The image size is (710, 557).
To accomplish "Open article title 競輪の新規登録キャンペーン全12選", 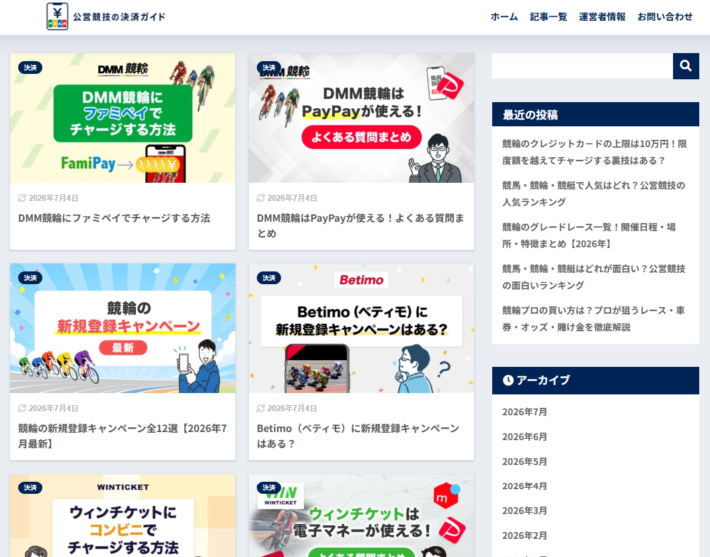I will coord(122,436).
